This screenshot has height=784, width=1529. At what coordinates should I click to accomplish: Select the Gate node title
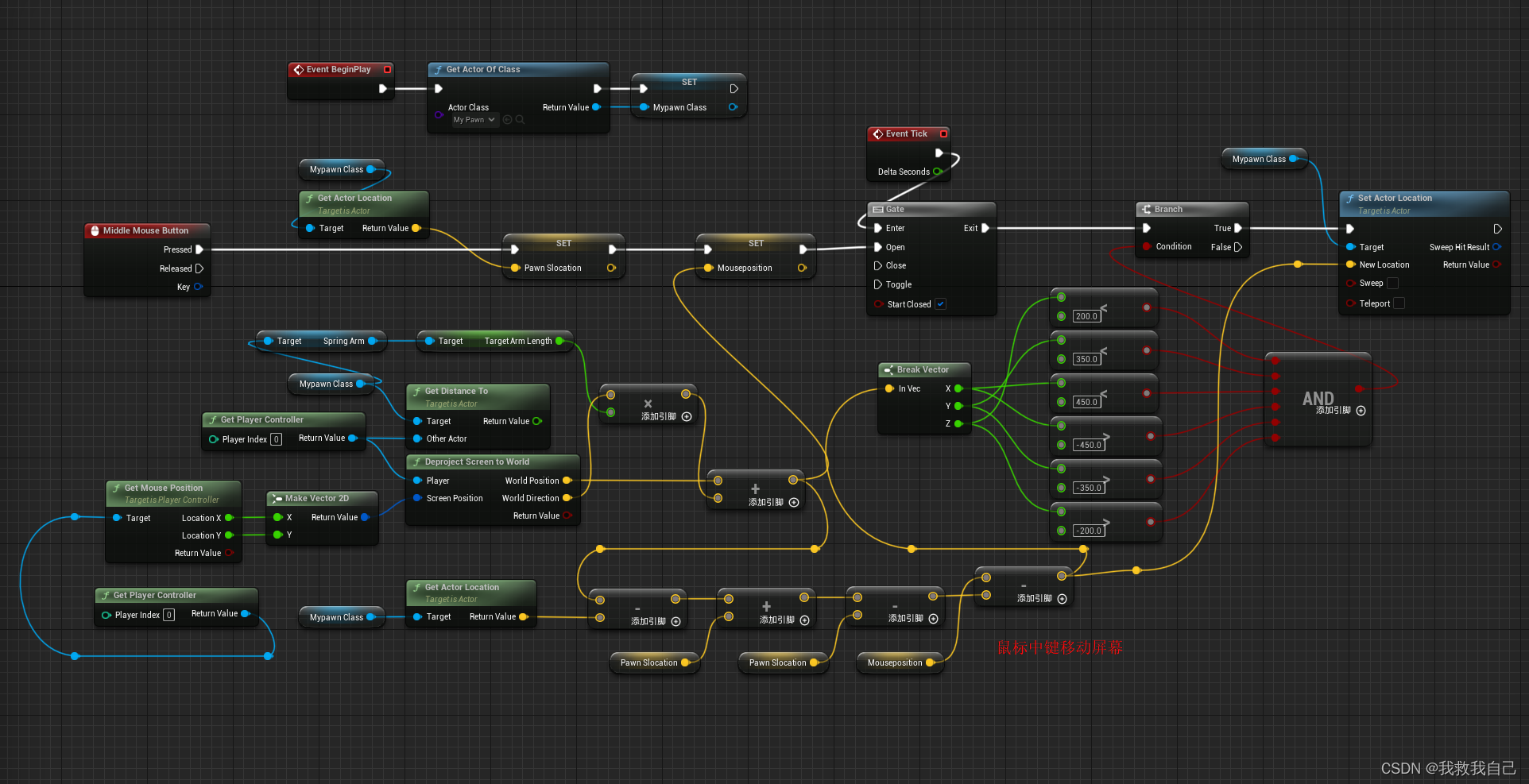895,210
